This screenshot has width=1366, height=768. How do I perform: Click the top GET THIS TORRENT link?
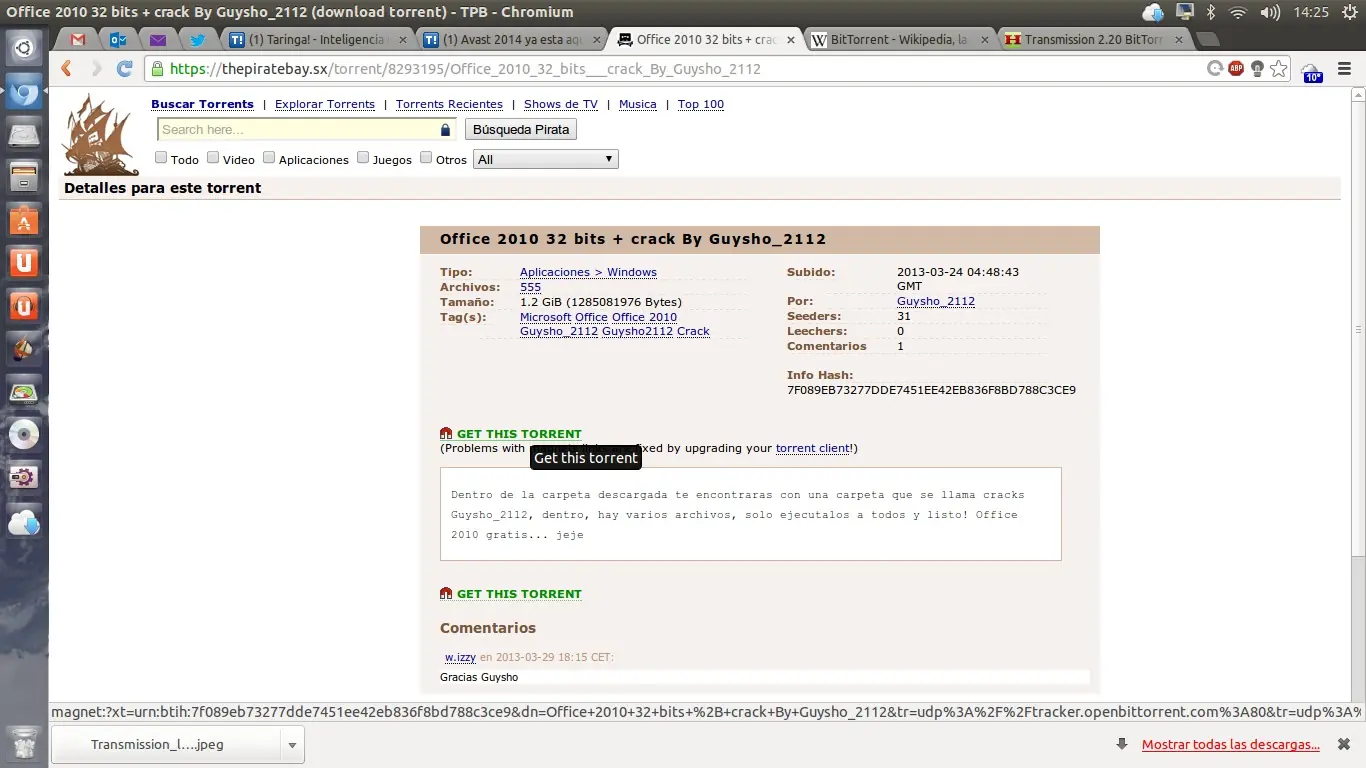tap(519, 434)
